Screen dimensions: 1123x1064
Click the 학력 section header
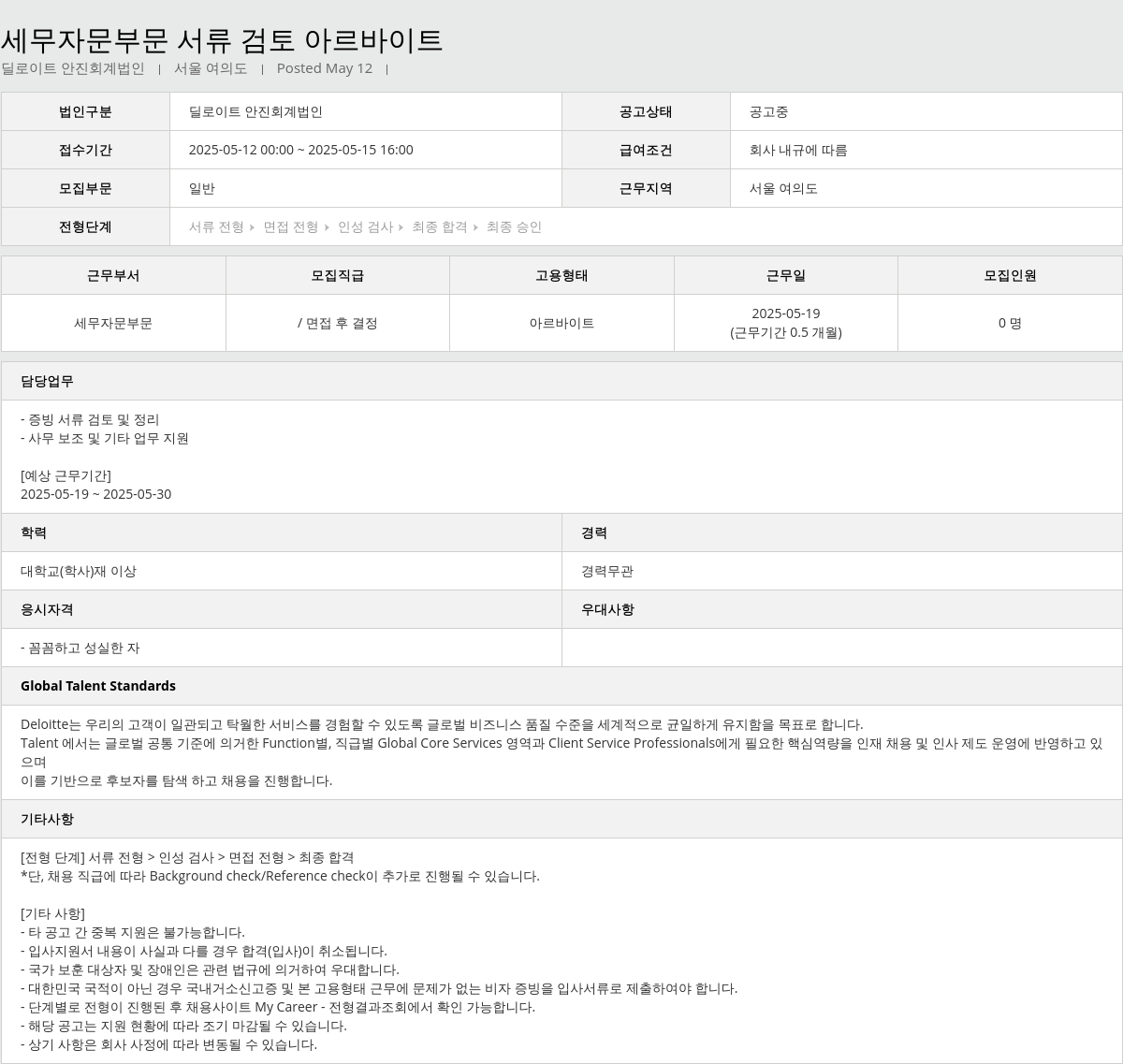pyautogui.click(x=282, y=532)
